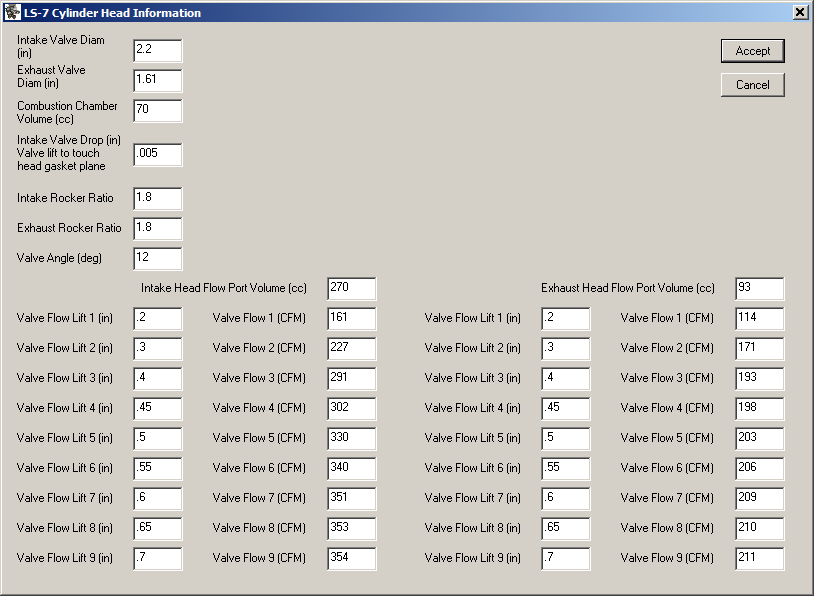Select intake Valve Flow Lift 4 field
This screenshot has height=596, width=814.
158,409
